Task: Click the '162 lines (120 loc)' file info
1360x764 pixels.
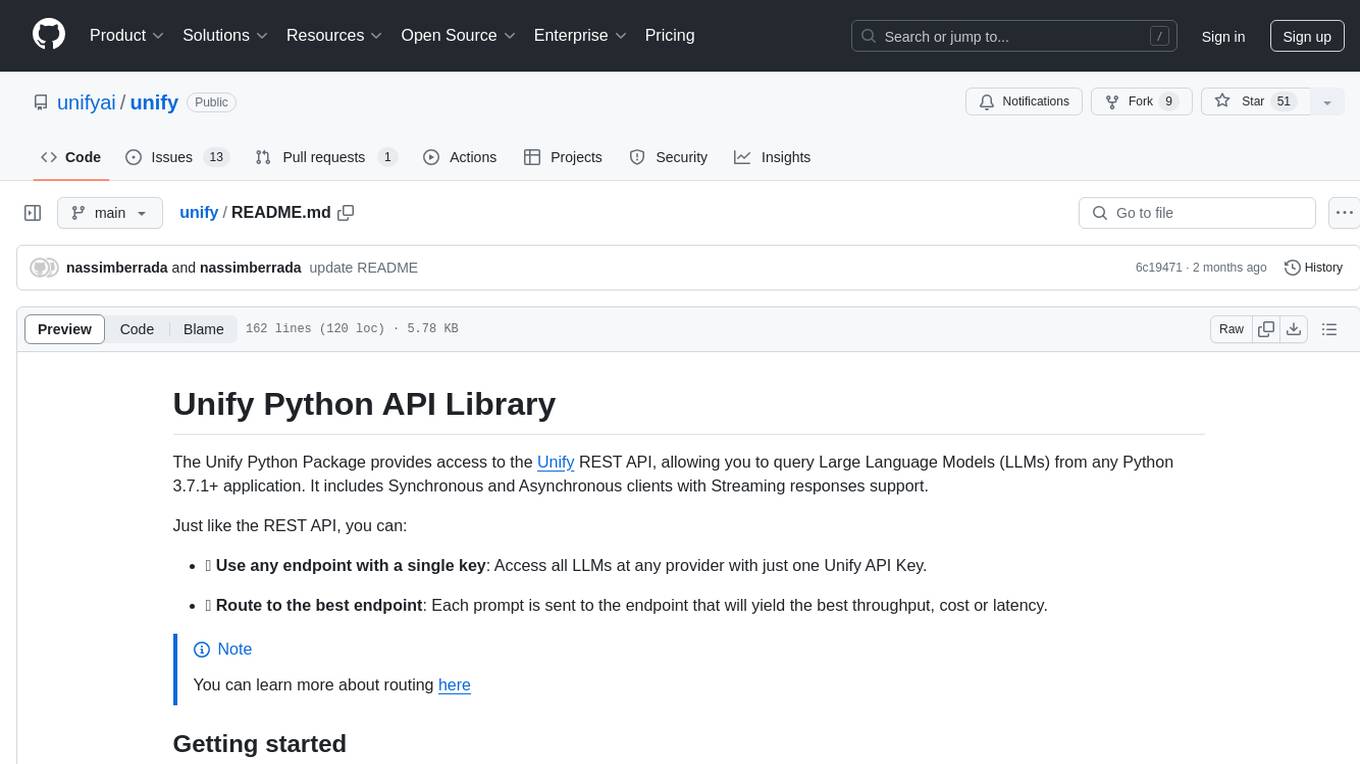Action: tap(351, 328)
